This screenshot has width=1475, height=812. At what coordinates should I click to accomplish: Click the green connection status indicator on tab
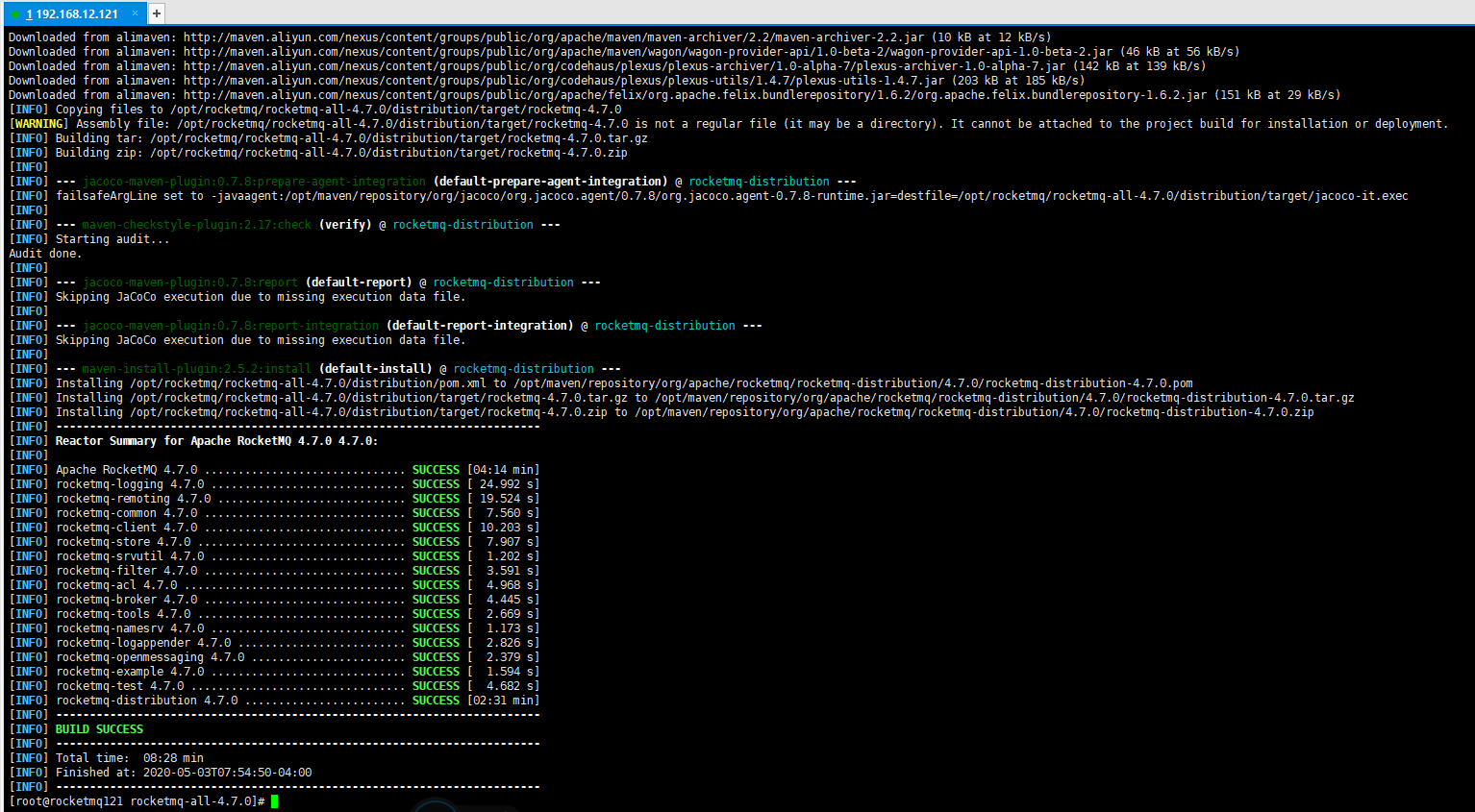pyautogui.click(x=15, y=14)
